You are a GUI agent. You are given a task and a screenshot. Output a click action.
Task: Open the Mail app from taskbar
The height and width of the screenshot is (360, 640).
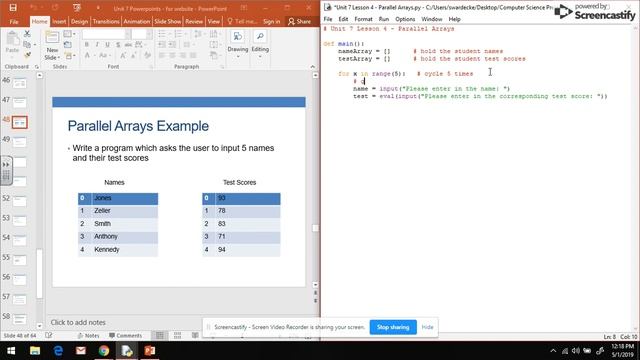(81, 351)
